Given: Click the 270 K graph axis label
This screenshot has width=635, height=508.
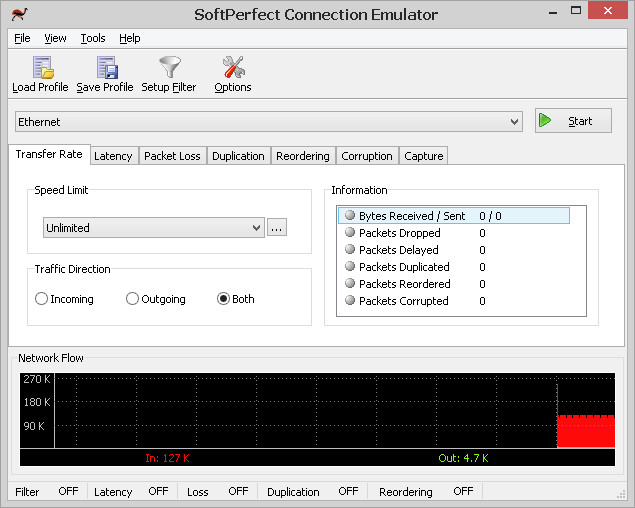Looking at the screenshot, I should (37, 379).
